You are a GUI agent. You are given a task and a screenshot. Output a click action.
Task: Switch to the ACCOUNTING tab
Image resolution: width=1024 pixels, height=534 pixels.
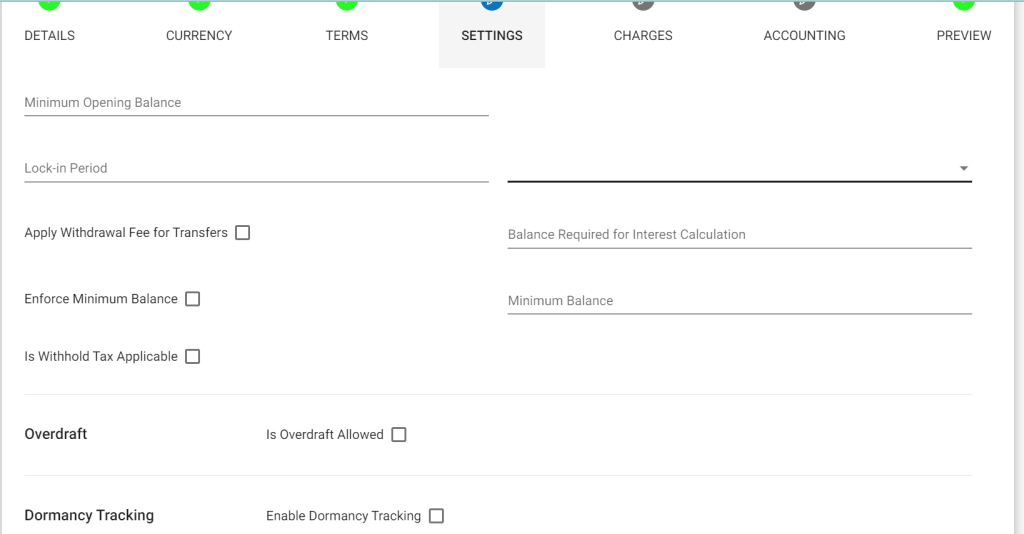tap(805, 35)
